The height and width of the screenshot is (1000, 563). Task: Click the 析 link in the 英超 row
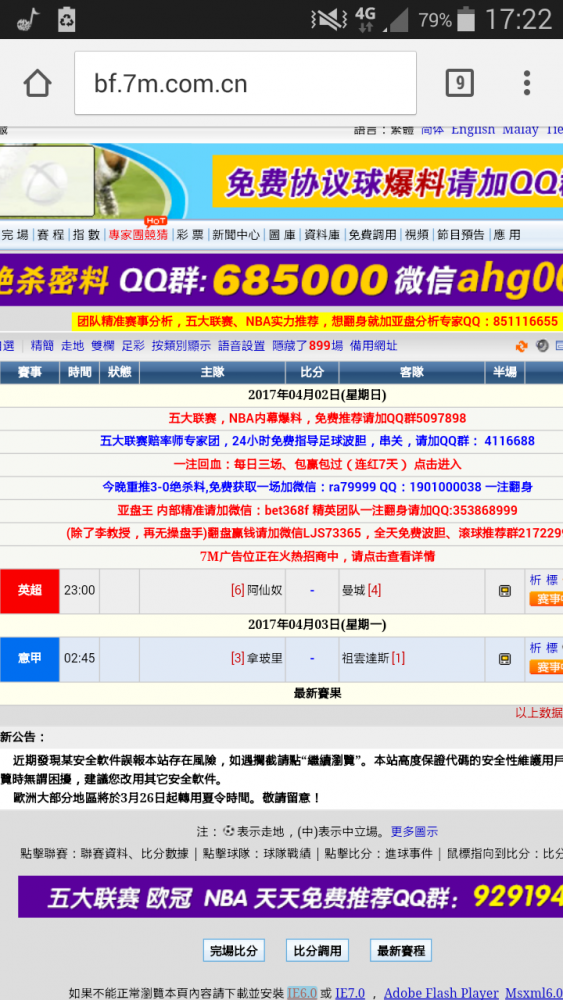pos(535,580)
